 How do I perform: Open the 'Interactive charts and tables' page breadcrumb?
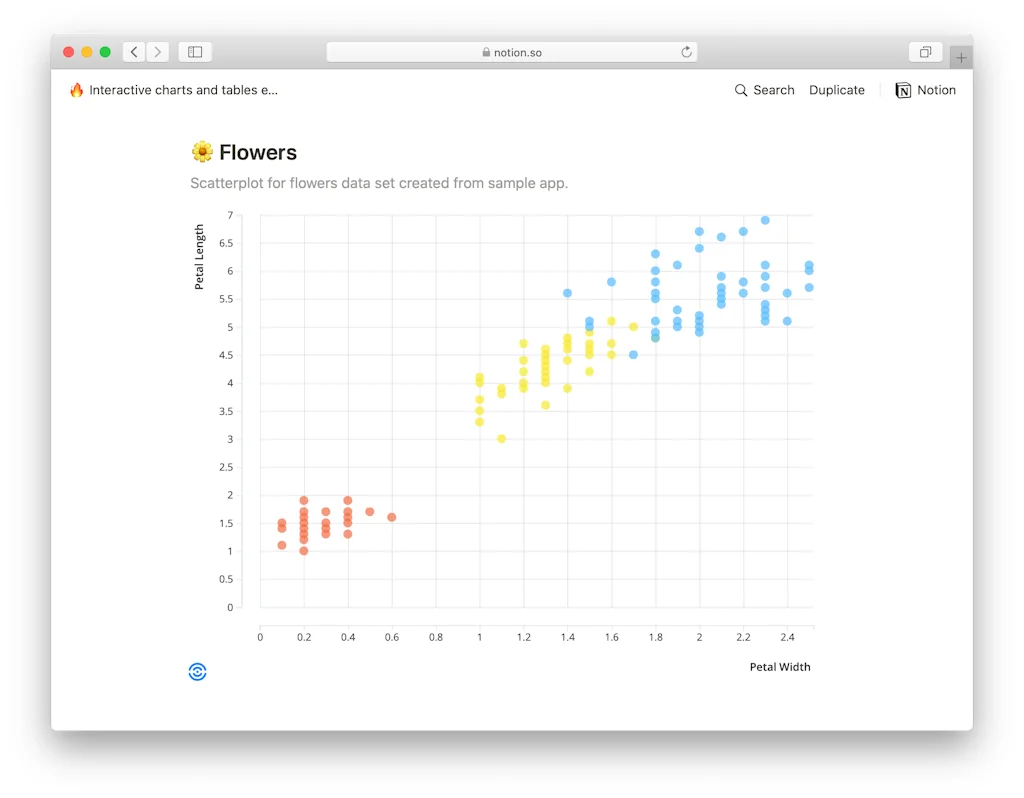(x=183, y=90)
